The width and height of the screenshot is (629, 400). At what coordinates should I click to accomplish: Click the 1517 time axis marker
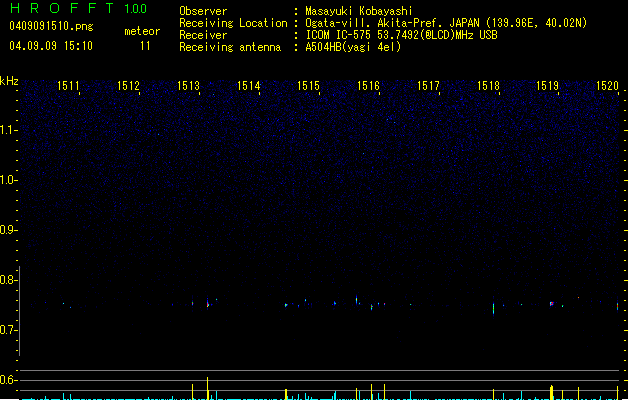(428, 86)
